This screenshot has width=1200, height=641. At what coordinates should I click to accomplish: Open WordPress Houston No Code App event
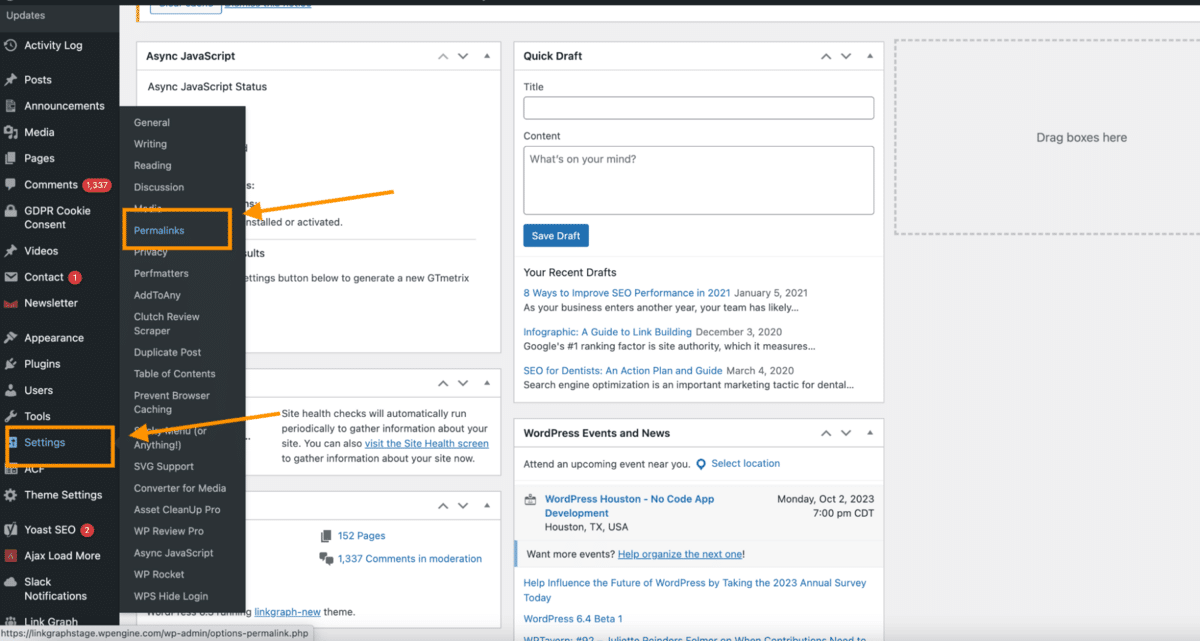630,506
